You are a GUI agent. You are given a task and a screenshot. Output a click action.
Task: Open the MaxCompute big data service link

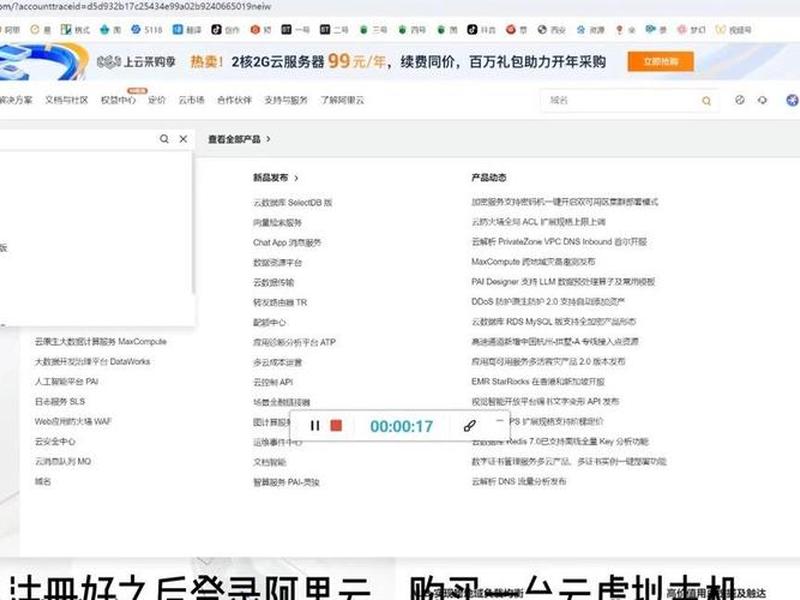coord(101,341)
